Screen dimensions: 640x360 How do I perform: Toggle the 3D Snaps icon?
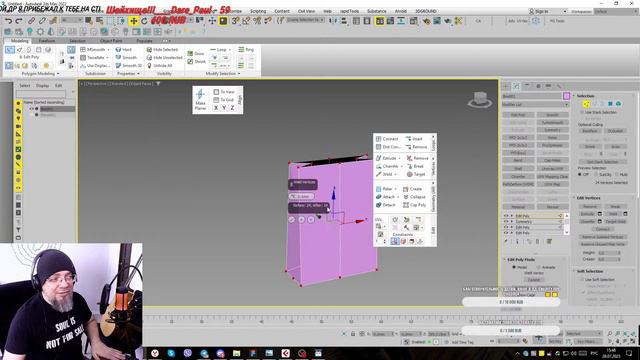pyautogui.click(x=236, y=21)
